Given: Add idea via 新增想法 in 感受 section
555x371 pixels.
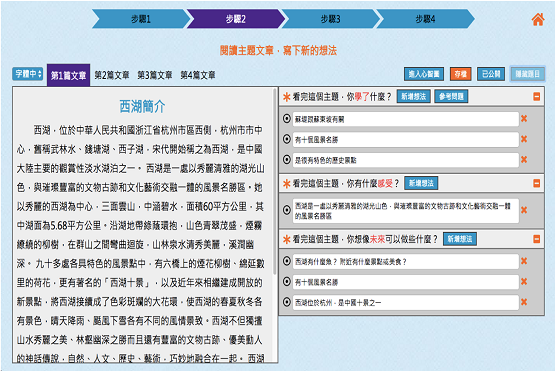Looking at the screenshot, I should click(x=421, y=183).
